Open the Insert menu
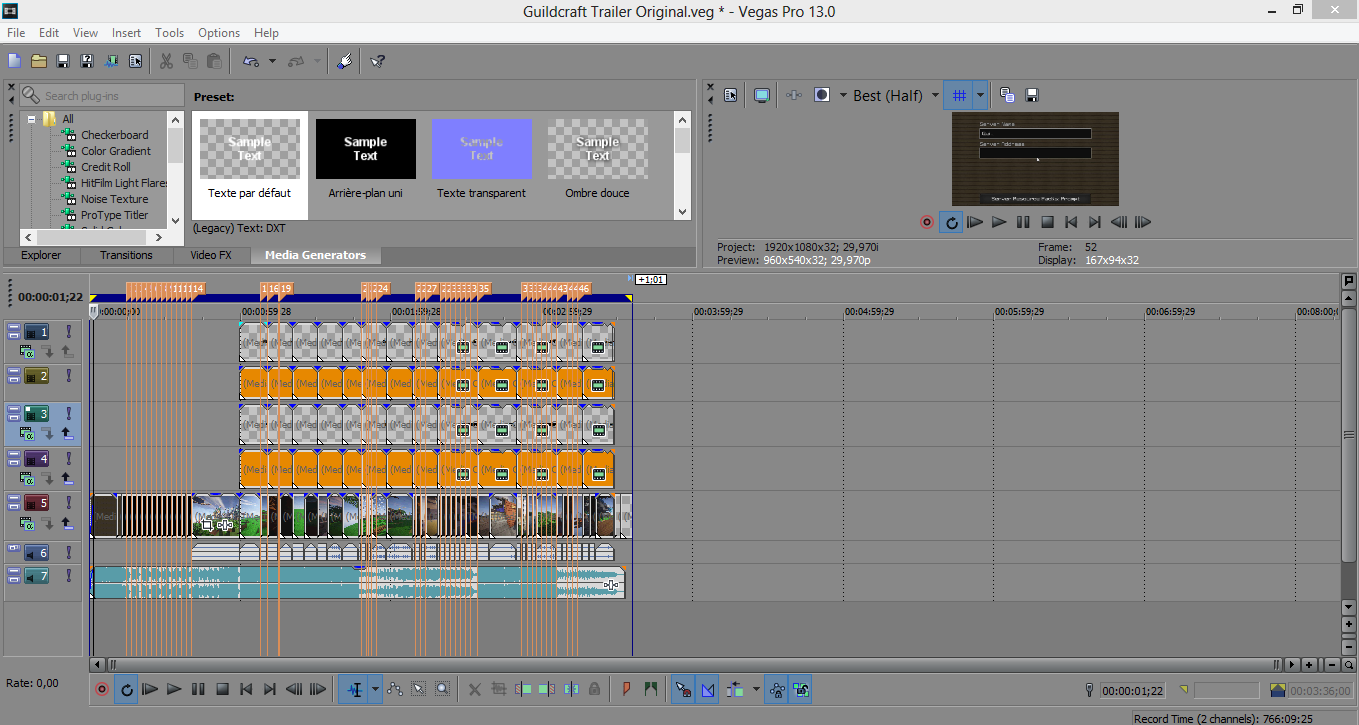The image size is (1359, 725). (126, 33)
